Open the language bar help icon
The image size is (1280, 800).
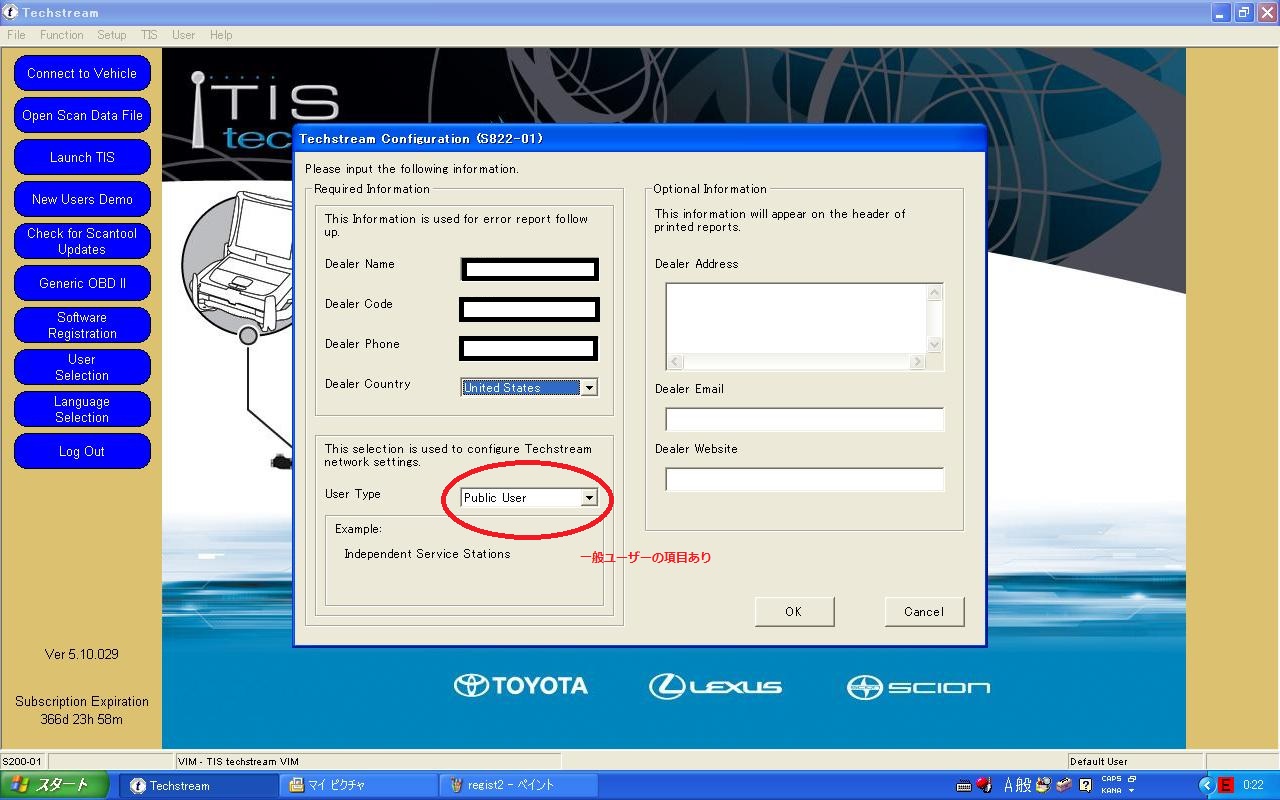pyautogui.click(x=1085, y=785)
